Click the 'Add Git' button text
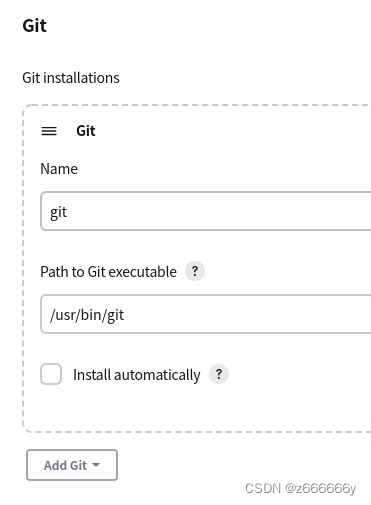371x505 pixels. pos(65,465)
